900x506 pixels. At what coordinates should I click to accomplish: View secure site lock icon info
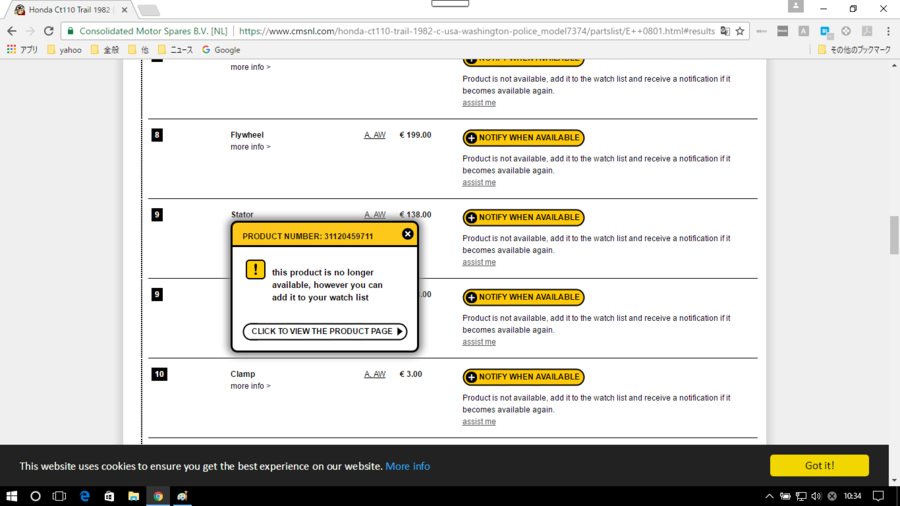point(71,31)
